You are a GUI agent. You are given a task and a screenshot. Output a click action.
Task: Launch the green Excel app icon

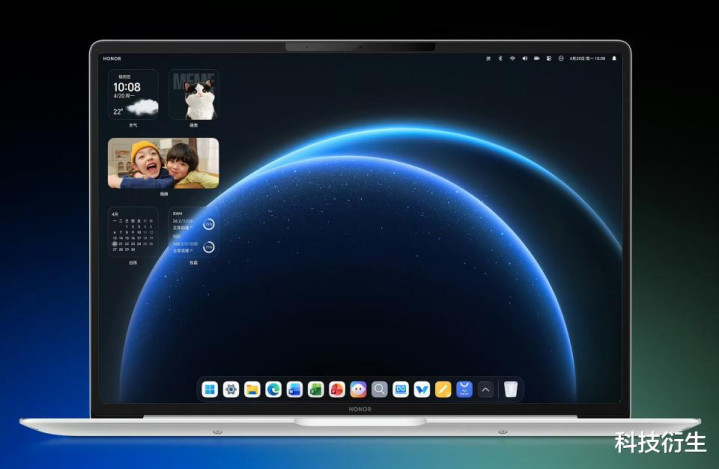(316, 390)
